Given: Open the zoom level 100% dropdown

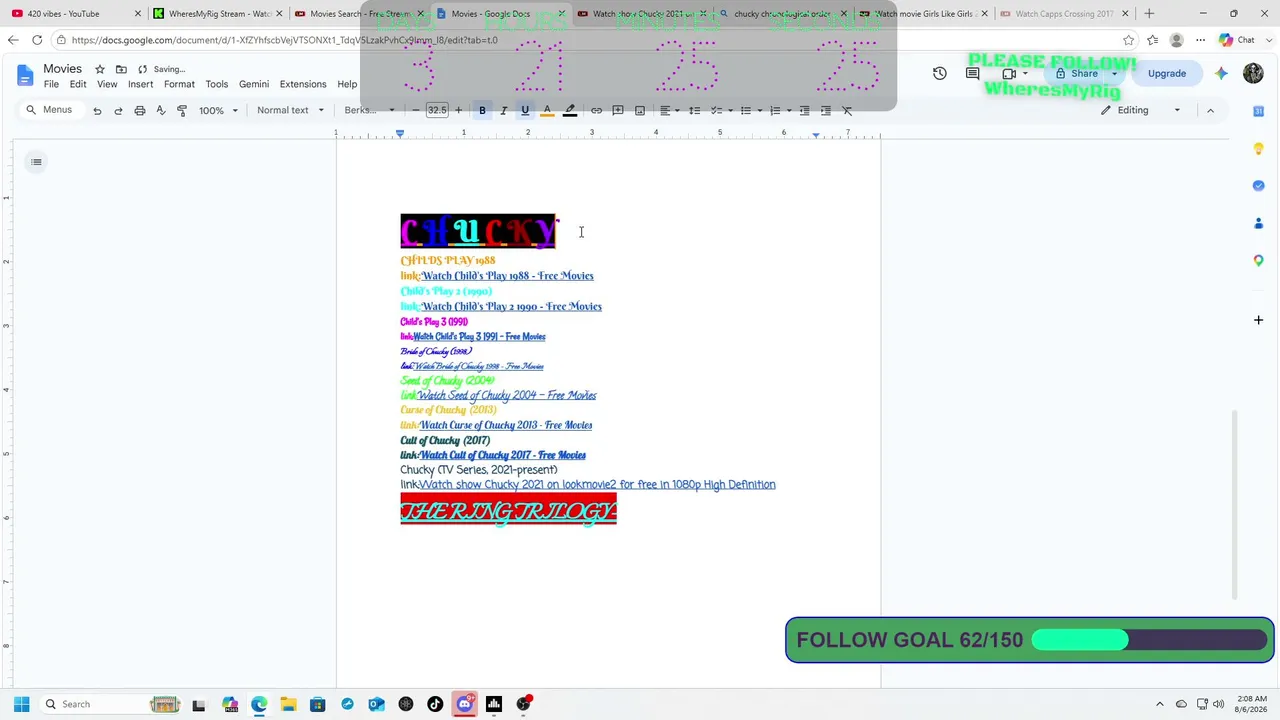Looking at the screenshot, I should [x=218, y=110].
